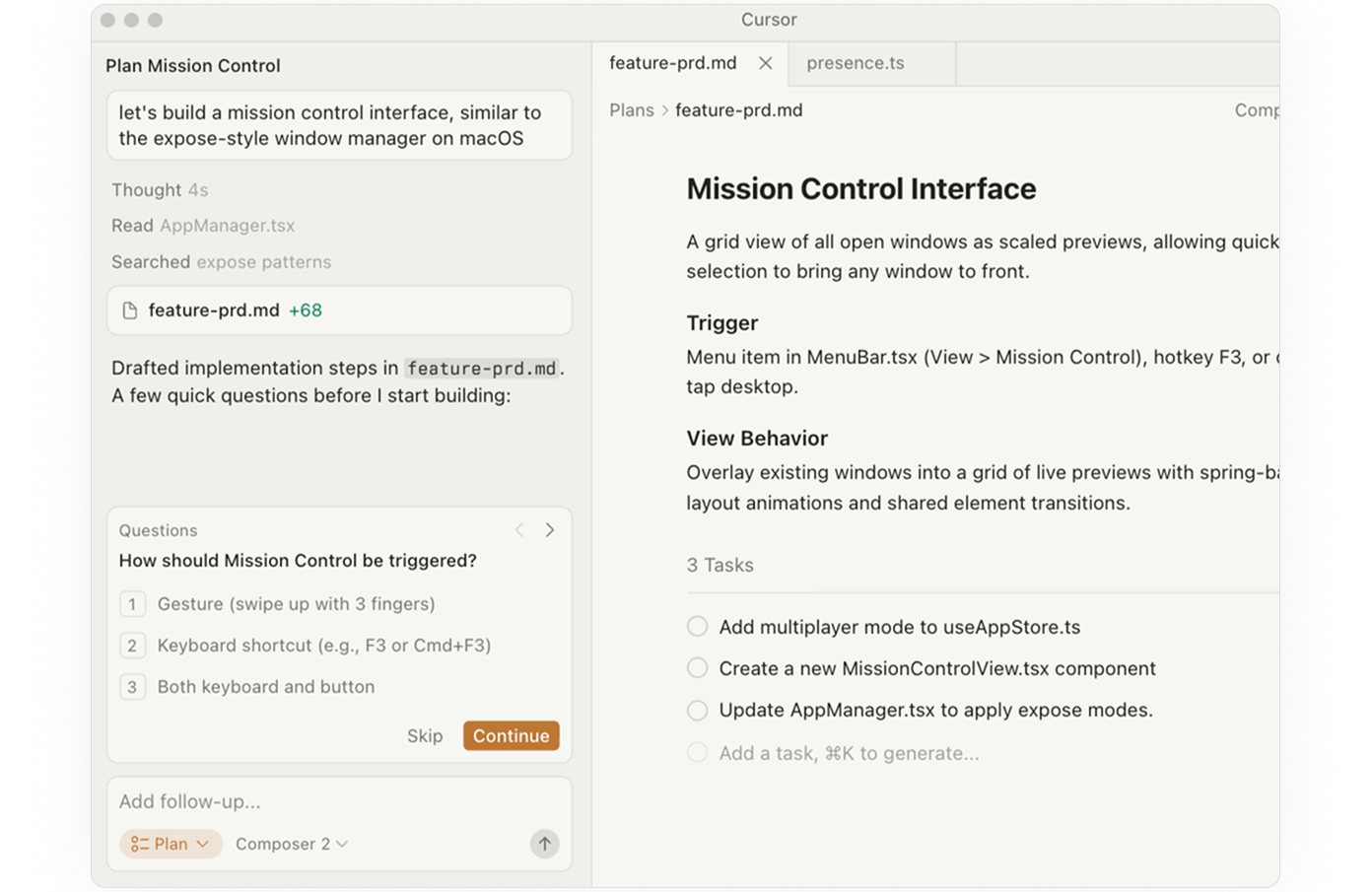Go to next question with right chevron

click(550, 530)
